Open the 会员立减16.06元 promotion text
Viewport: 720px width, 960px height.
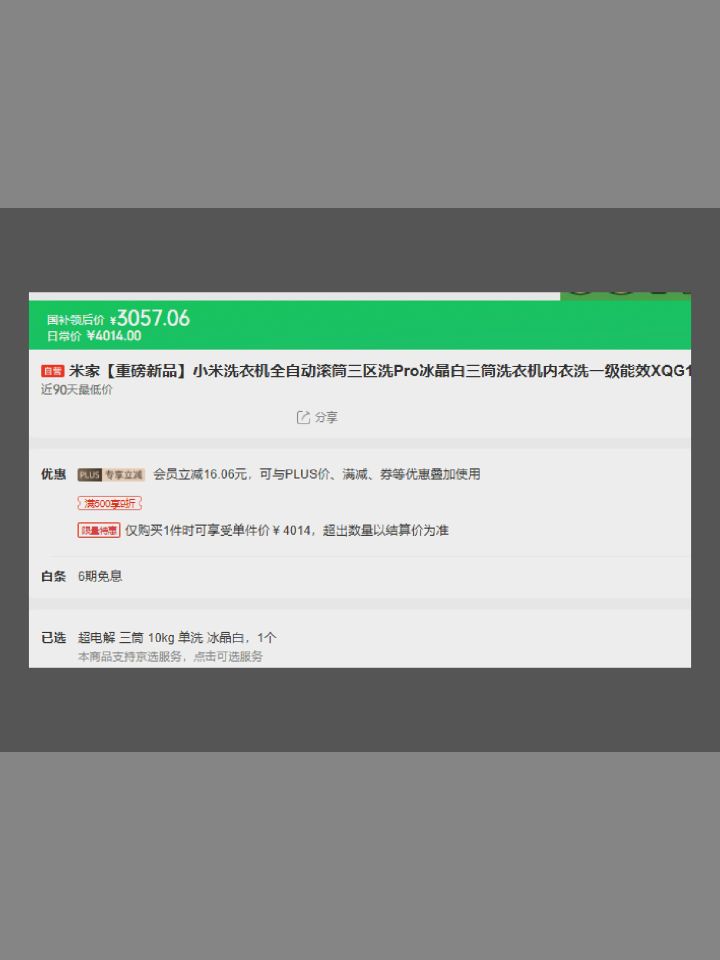[317, 474]
